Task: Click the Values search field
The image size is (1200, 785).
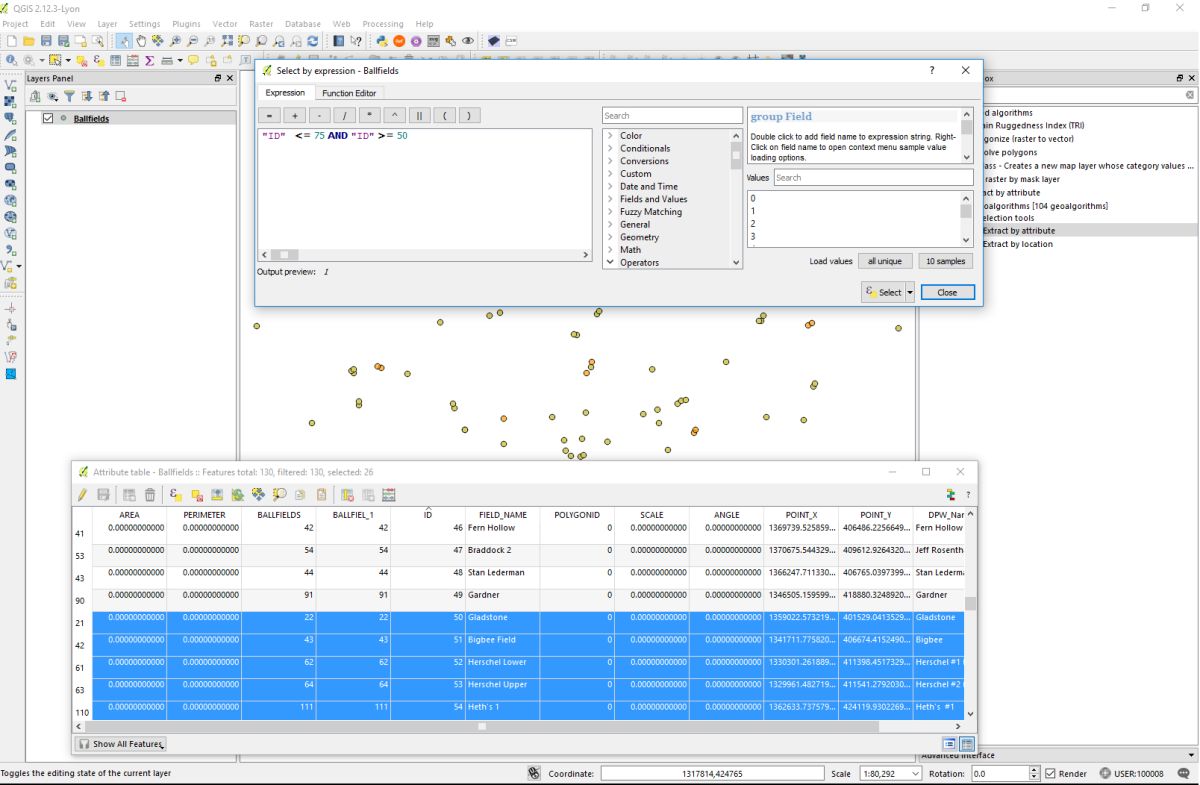Action: 873,177
